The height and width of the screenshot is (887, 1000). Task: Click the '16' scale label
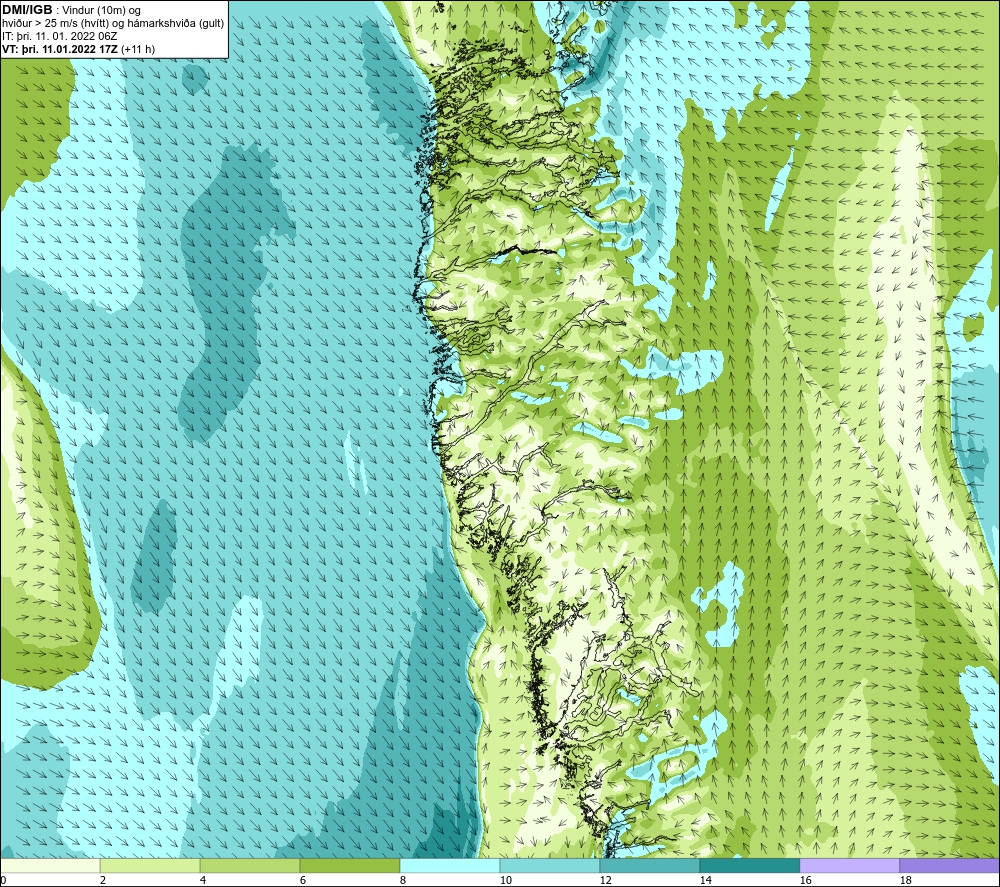pyautogui.click(x=805, y=880)
